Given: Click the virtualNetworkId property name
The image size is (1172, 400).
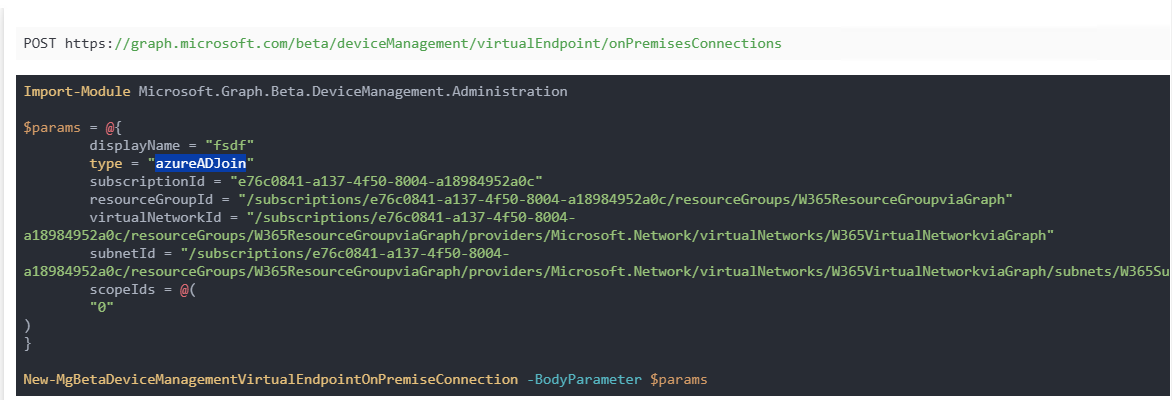Looking at the screenshot, I should [x=155, y=217].
